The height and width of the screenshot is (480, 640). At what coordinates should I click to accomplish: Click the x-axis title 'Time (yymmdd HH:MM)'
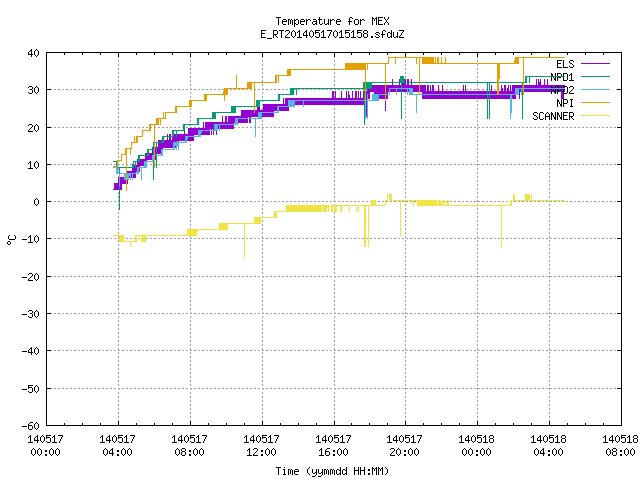(332, 471)
